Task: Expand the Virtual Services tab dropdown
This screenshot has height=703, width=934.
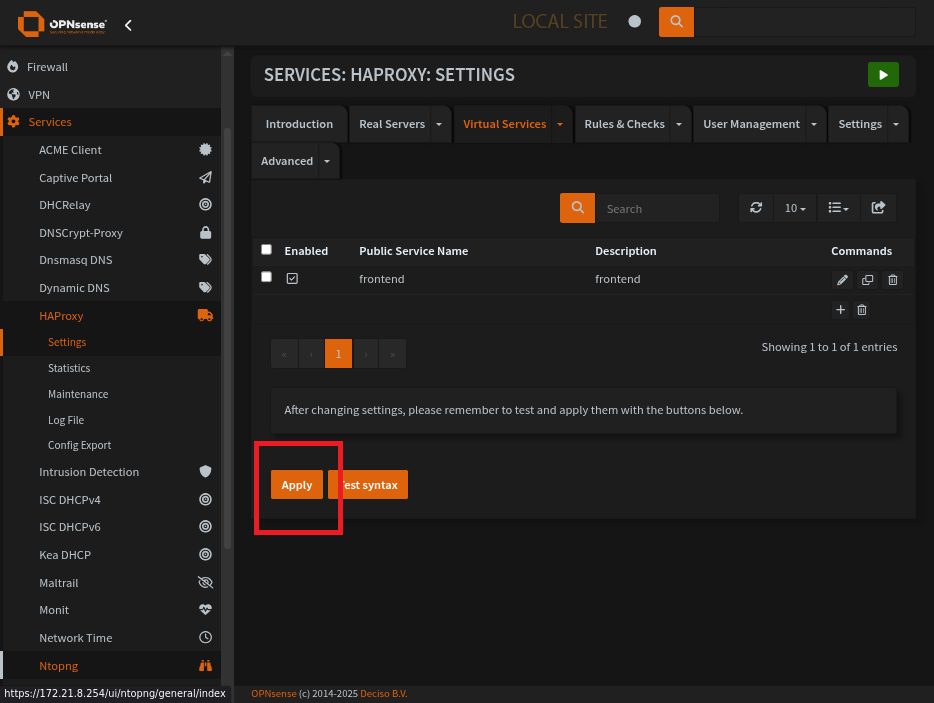Action: 560,125
